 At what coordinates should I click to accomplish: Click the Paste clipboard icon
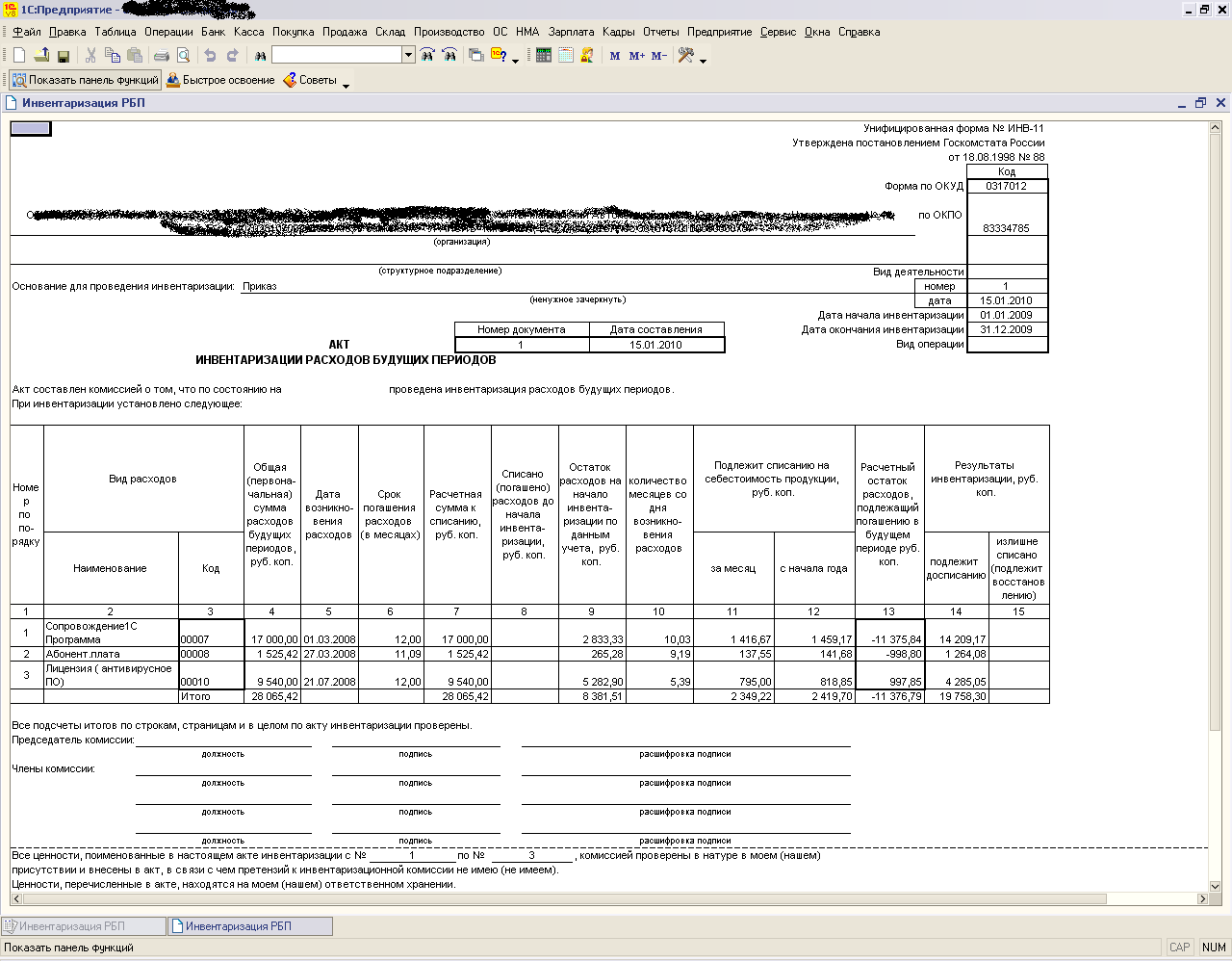(x=135, y=56)
